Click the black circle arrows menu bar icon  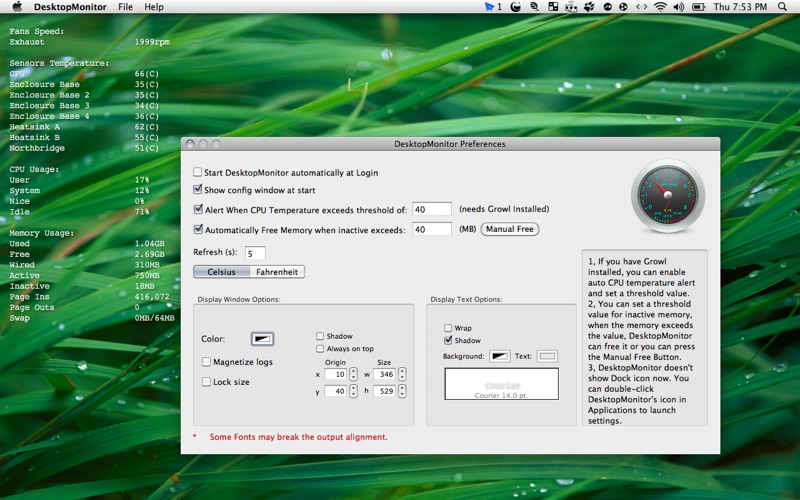(607, 7)
